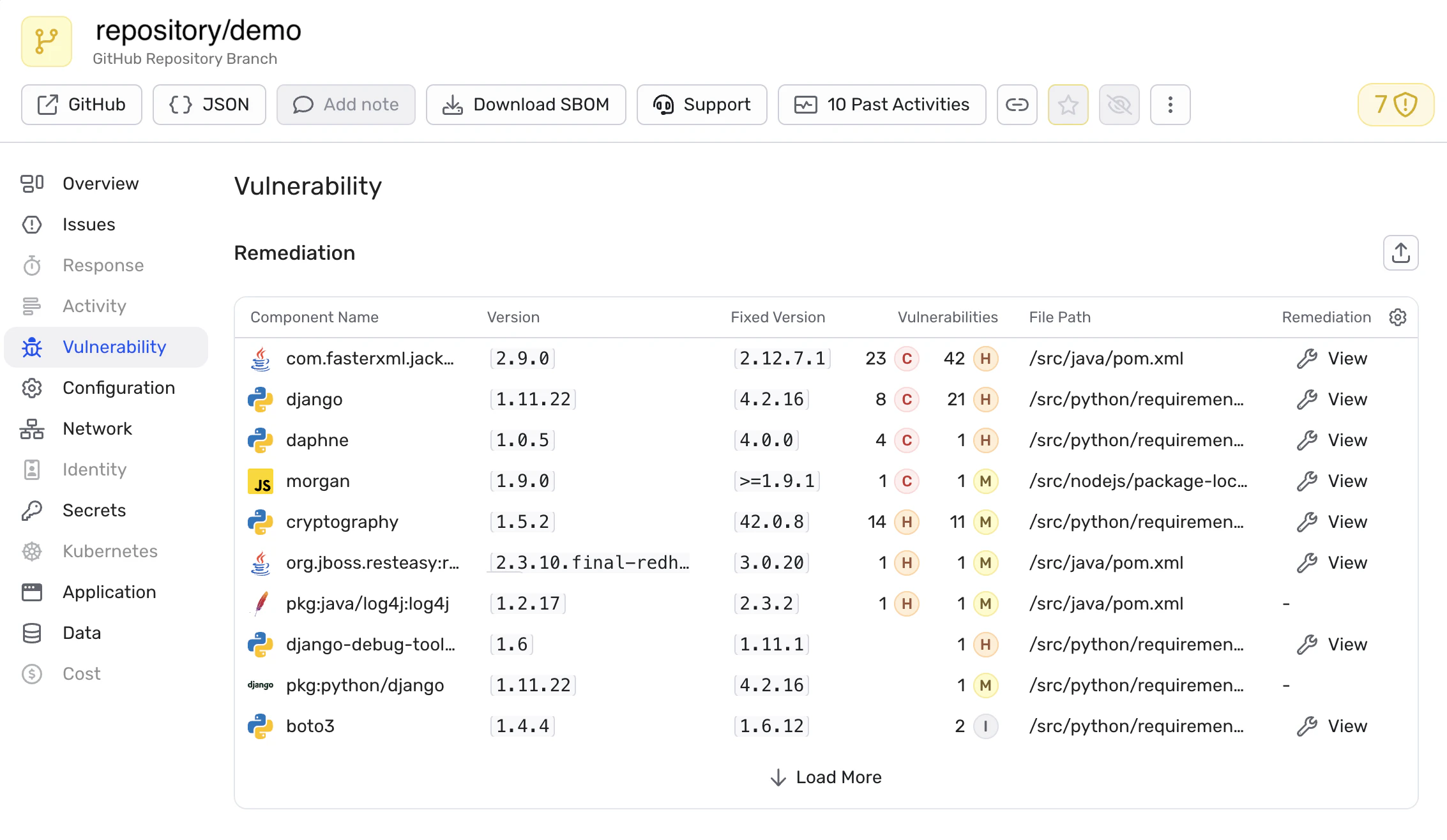Click the pkg:java/log4j:log4j component name
Image resolution: width=1447 pixels, height=840 pixels.
tap(368, 604)
